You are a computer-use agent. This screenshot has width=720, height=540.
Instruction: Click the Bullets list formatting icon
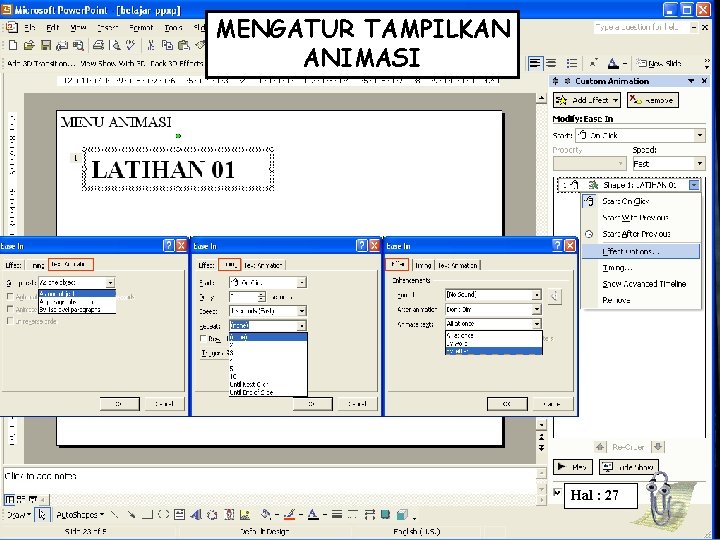coord(572,63)
